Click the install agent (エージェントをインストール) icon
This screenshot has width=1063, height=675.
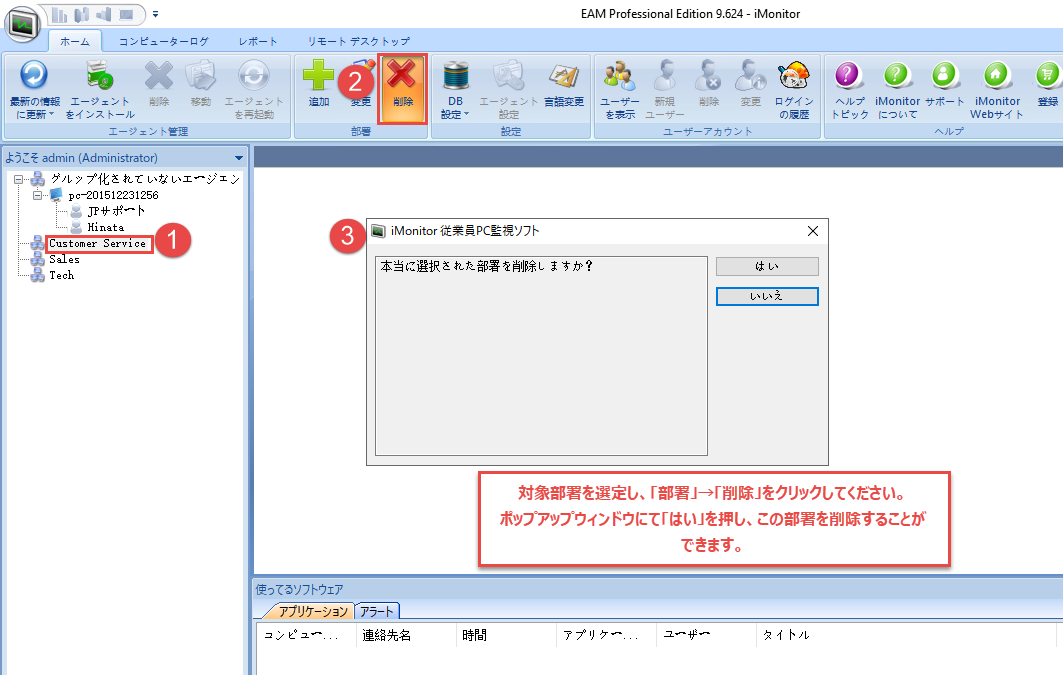[100, 76]
